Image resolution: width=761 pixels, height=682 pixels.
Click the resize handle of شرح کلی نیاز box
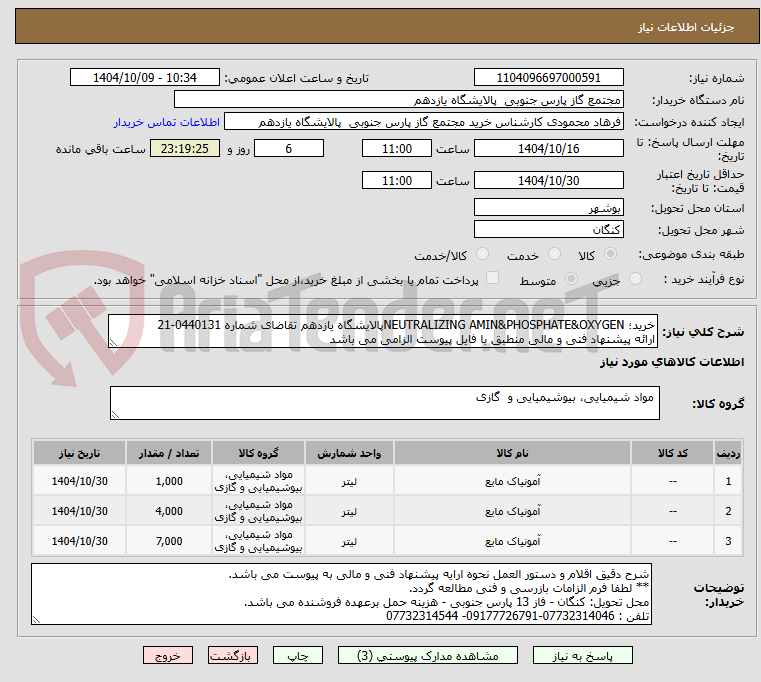click(113, 343)
